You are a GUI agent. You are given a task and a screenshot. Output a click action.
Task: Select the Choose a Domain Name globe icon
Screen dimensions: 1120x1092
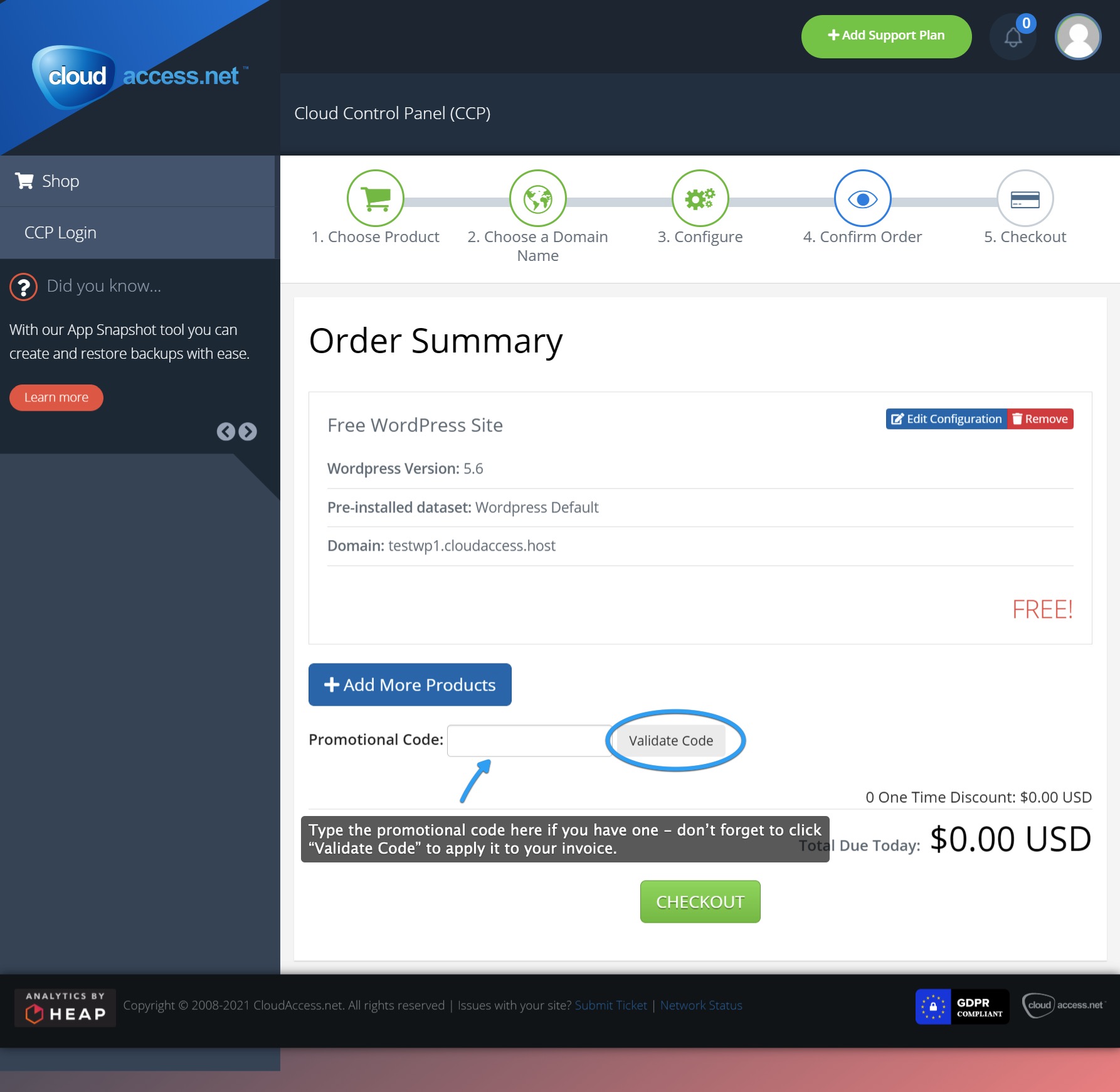(538, 199)
